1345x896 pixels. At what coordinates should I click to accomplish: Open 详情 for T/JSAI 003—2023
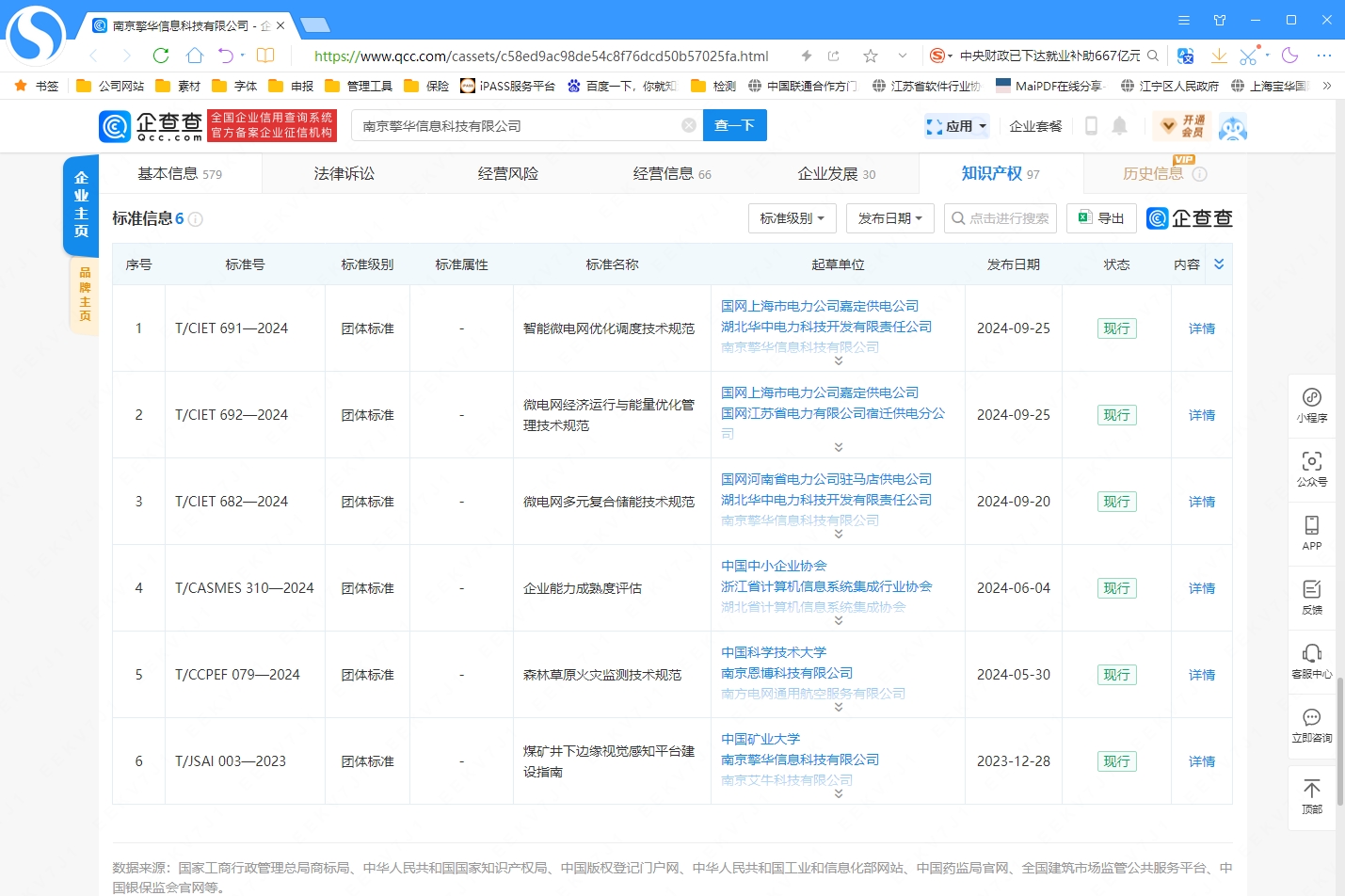pyautogui.click(x=1201, y=761)
